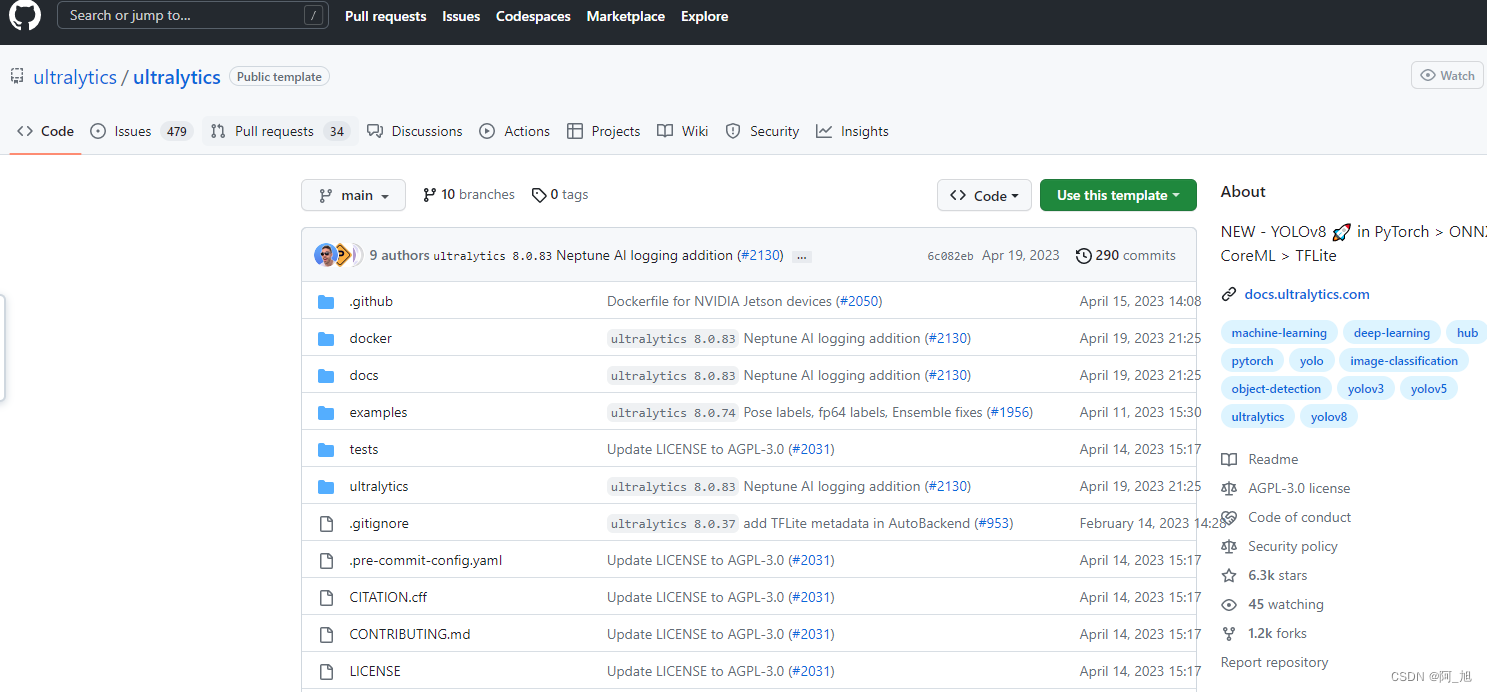Expand the commit message ellipsis
Image resolution: width=1487 pixels, height=692 pixels.
click(x=801, y=257)
